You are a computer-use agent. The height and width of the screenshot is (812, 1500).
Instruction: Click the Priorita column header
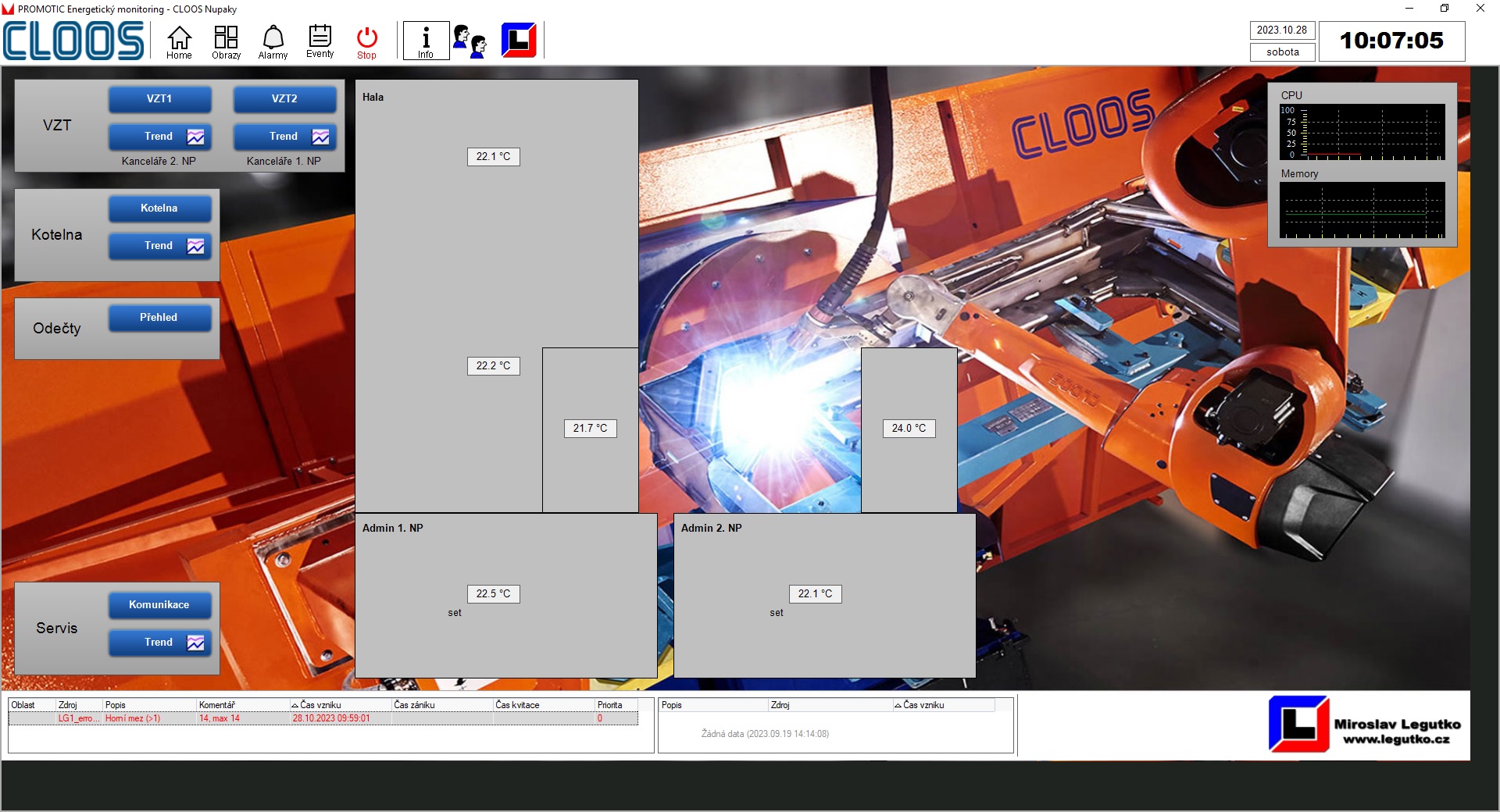(x=610, y=705)
